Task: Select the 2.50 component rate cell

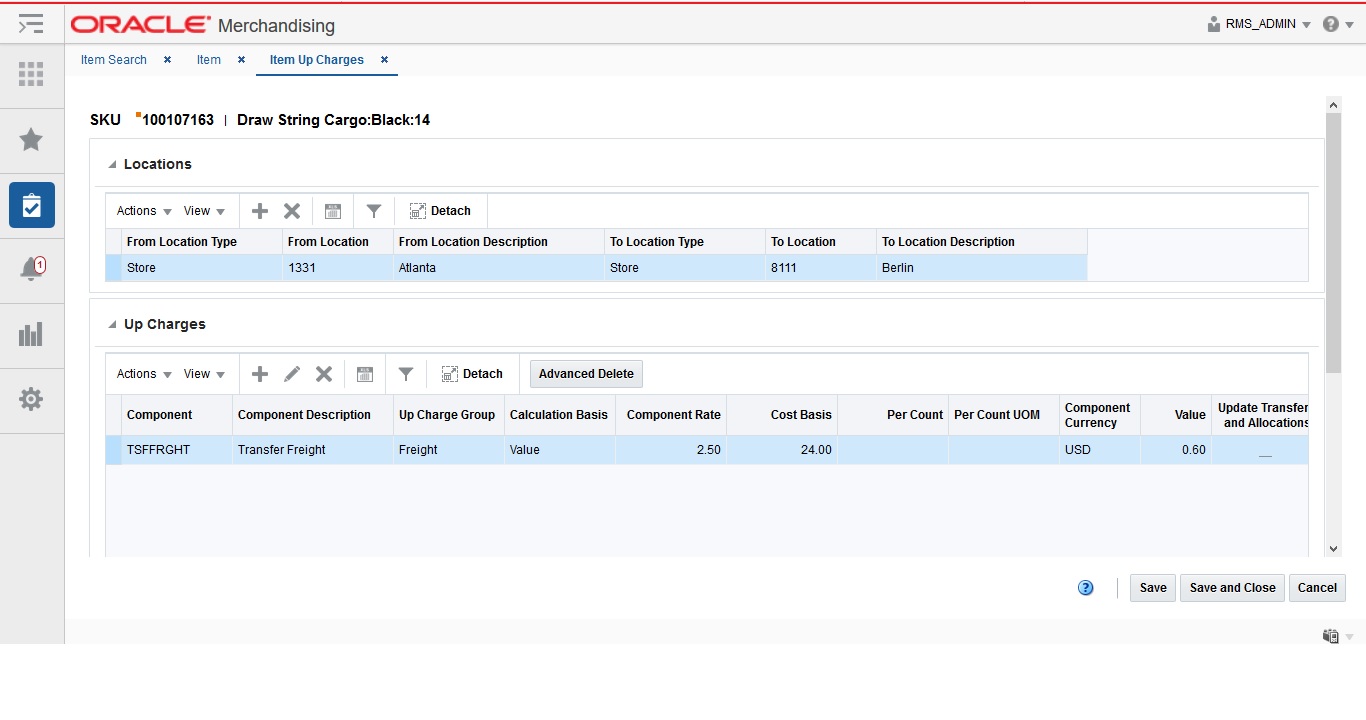Action: (671, 450)
